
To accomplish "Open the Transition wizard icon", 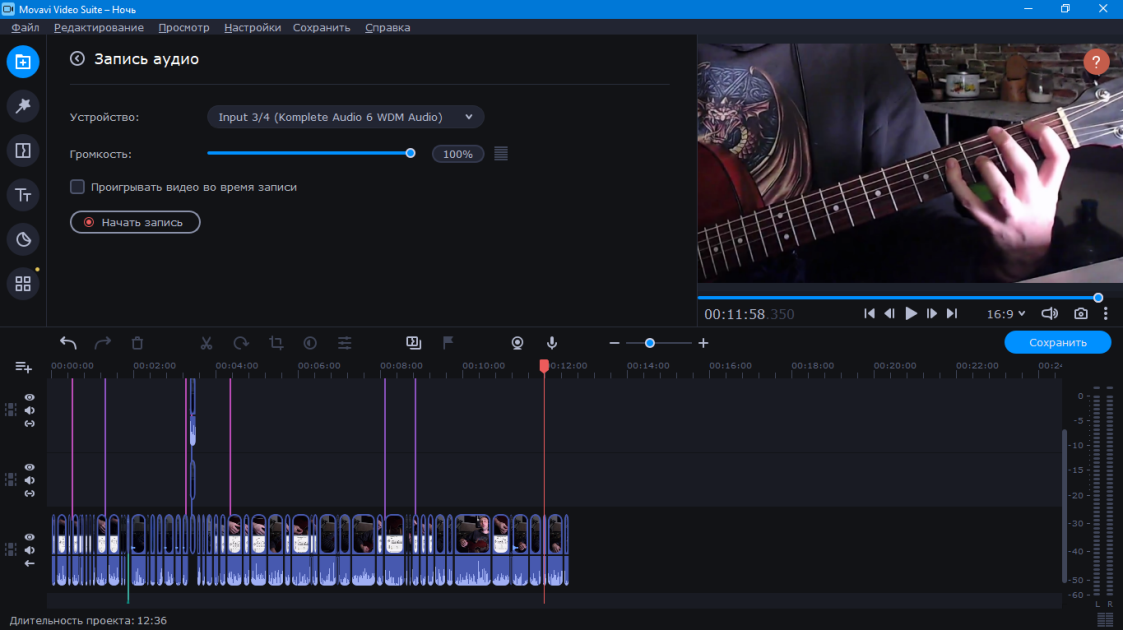I will pyautogui.click(x=413, y=343).
